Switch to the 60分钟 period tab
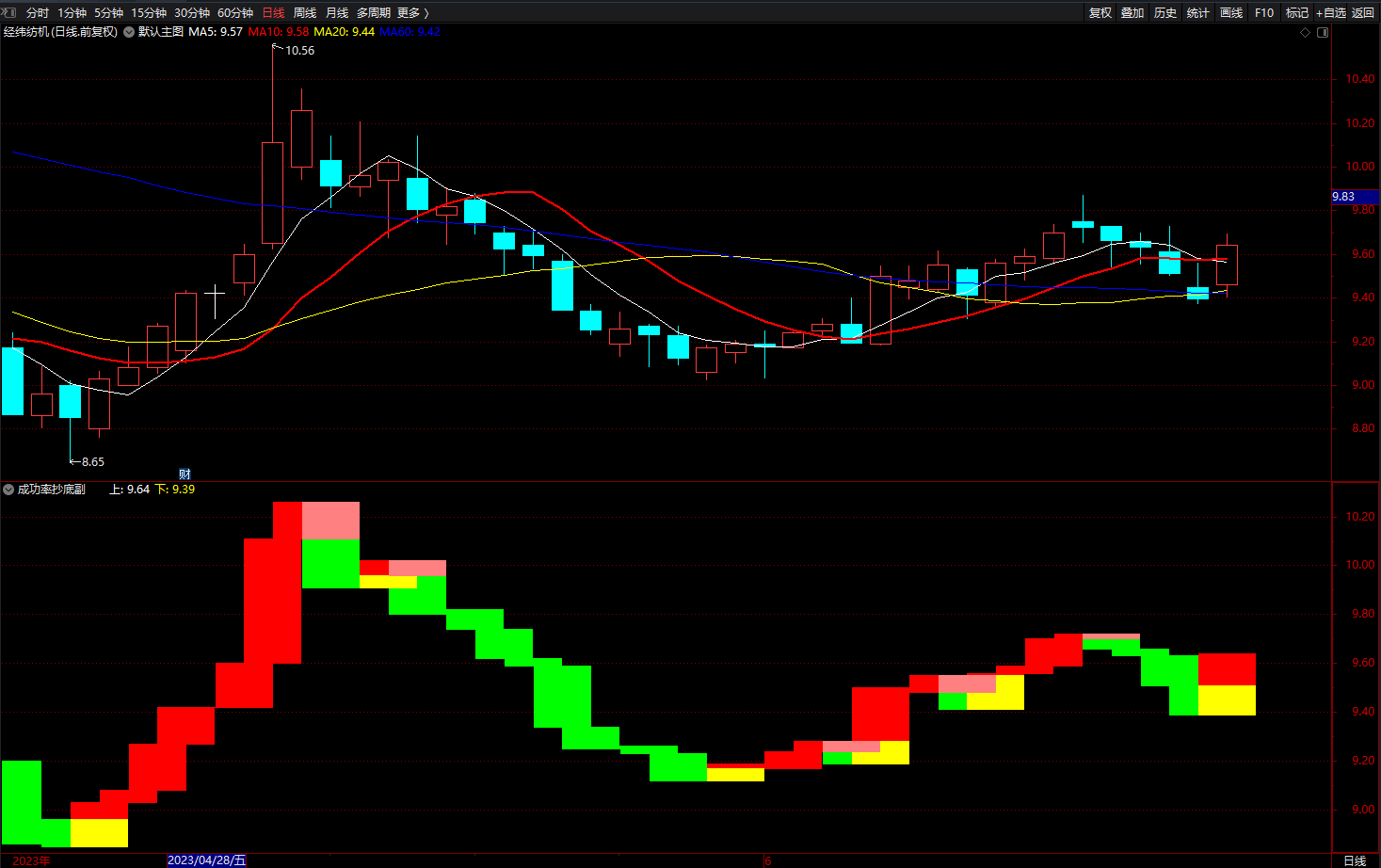The image size is (1381, 868). pos(234,12)
